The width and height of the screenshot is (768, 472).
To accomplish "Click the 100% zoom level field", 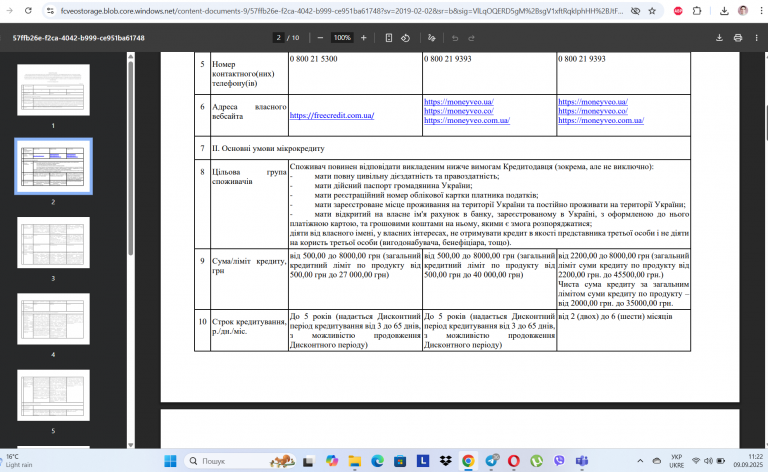I will [342, 38].
